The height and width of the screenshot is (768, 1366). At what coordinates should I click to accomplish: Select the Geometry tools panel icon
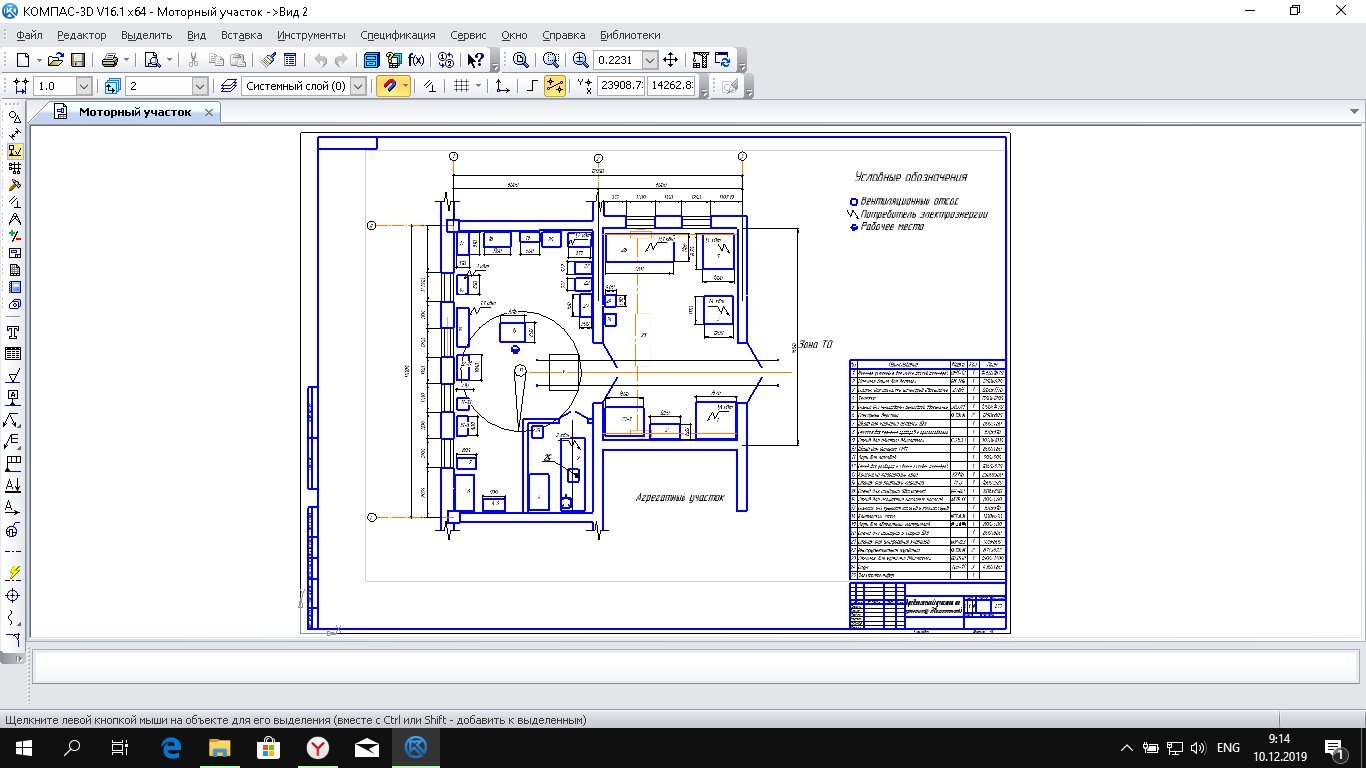pos(14,117)
